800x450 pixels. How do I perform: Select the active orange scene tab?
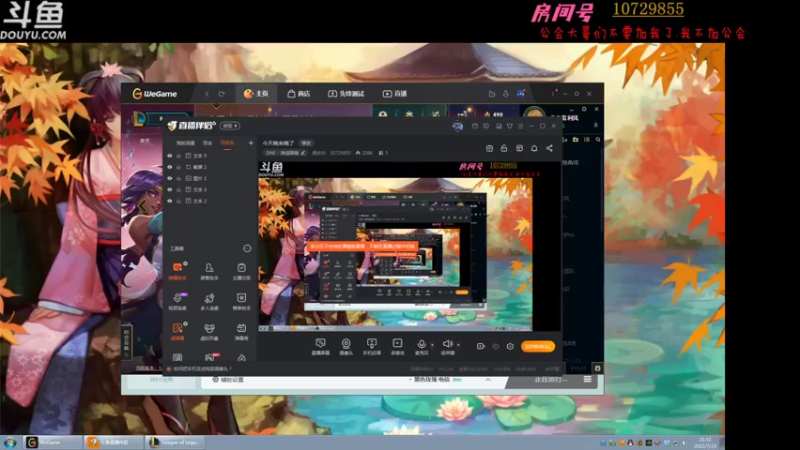tap(227, 143)
